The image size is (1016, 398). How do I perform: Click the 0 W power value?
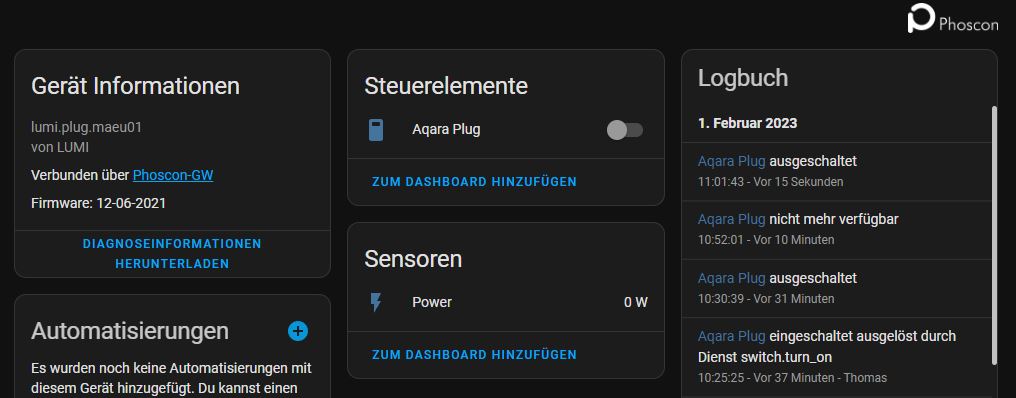[636, 302]
